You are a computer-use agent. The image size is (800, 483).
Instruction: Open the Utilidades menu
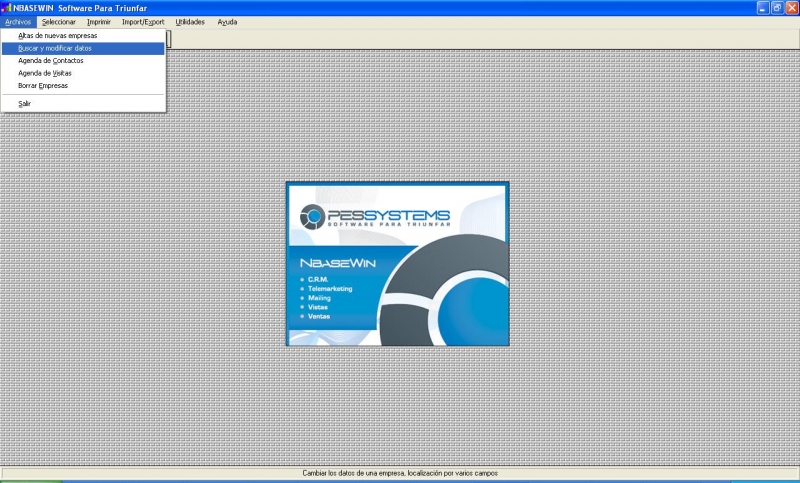click(x=190, y=22)
